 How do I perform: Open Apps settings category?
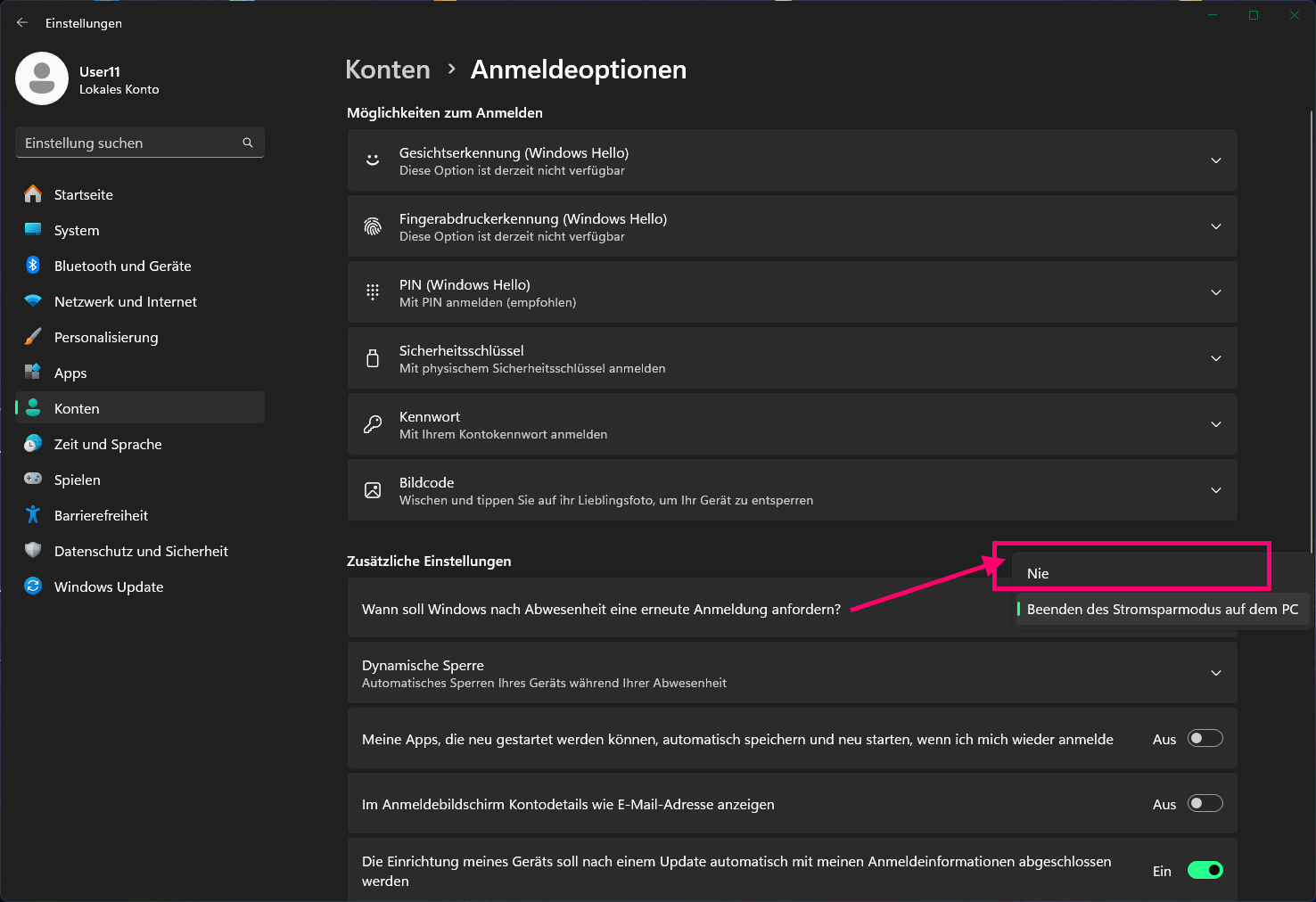point(140,373)
